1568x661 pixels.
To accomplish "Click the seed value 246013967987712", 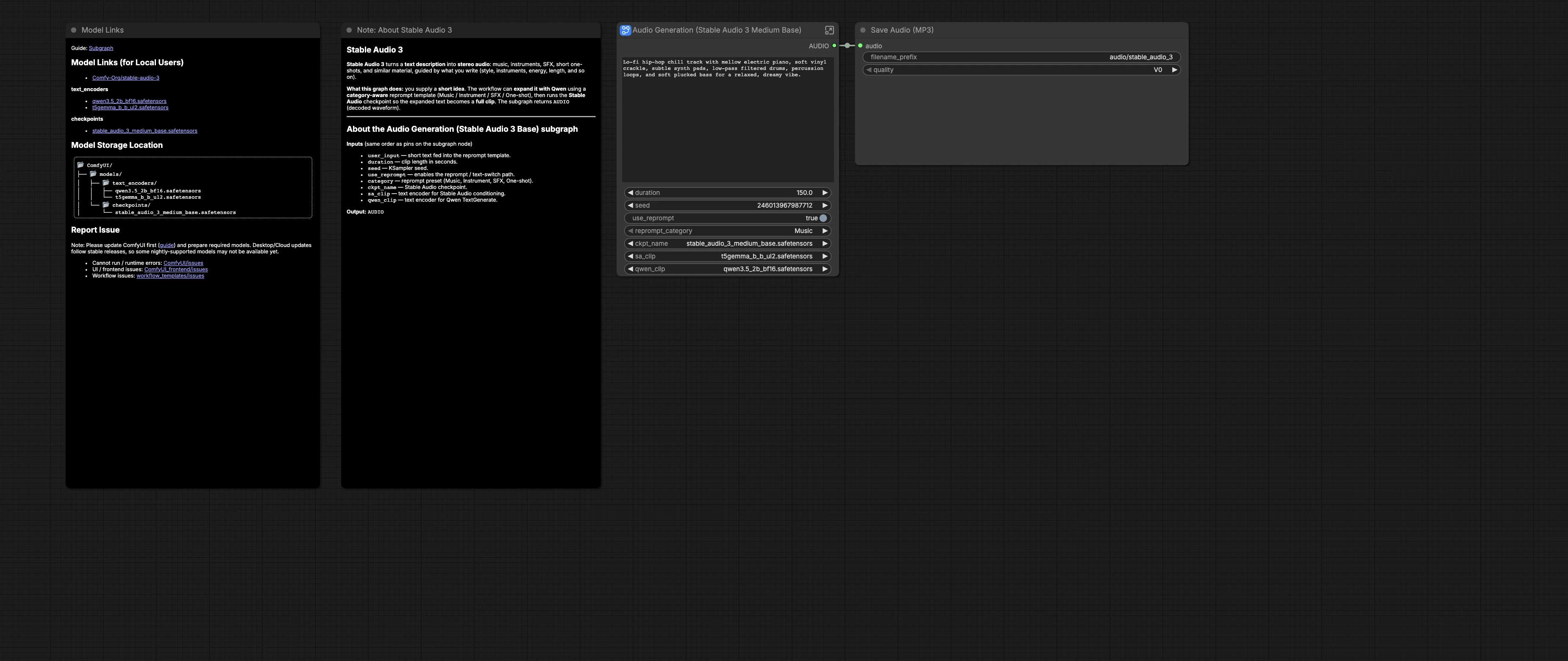I will [x=784, y=205].
